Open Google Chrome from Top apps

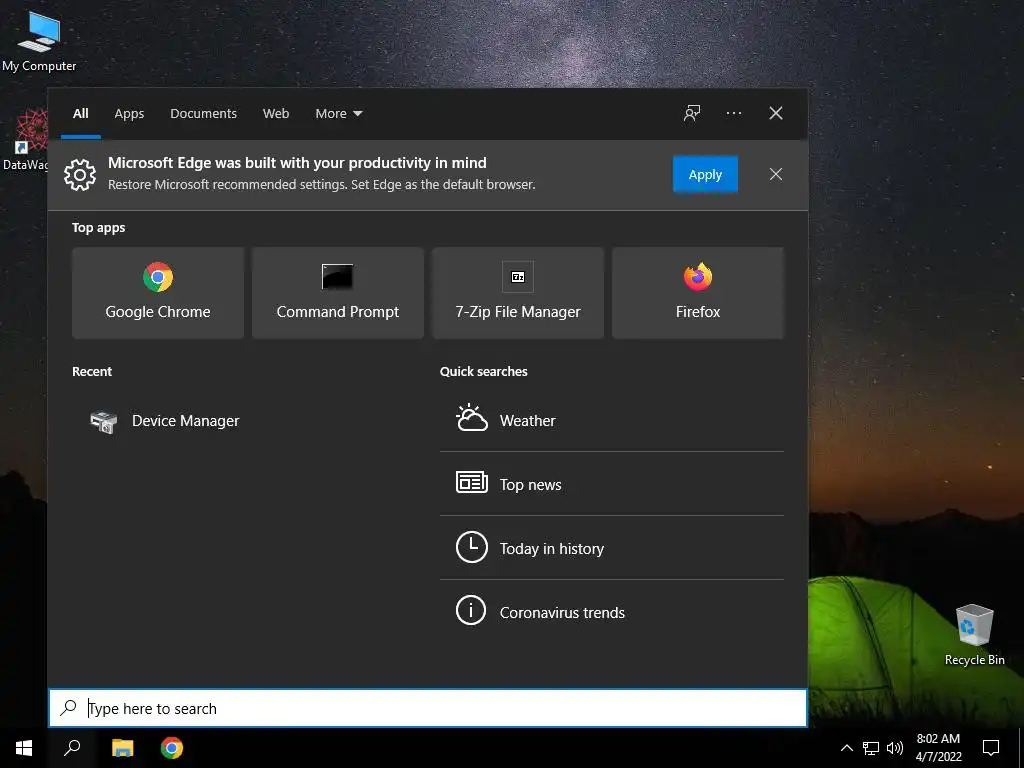pos(158,293)
